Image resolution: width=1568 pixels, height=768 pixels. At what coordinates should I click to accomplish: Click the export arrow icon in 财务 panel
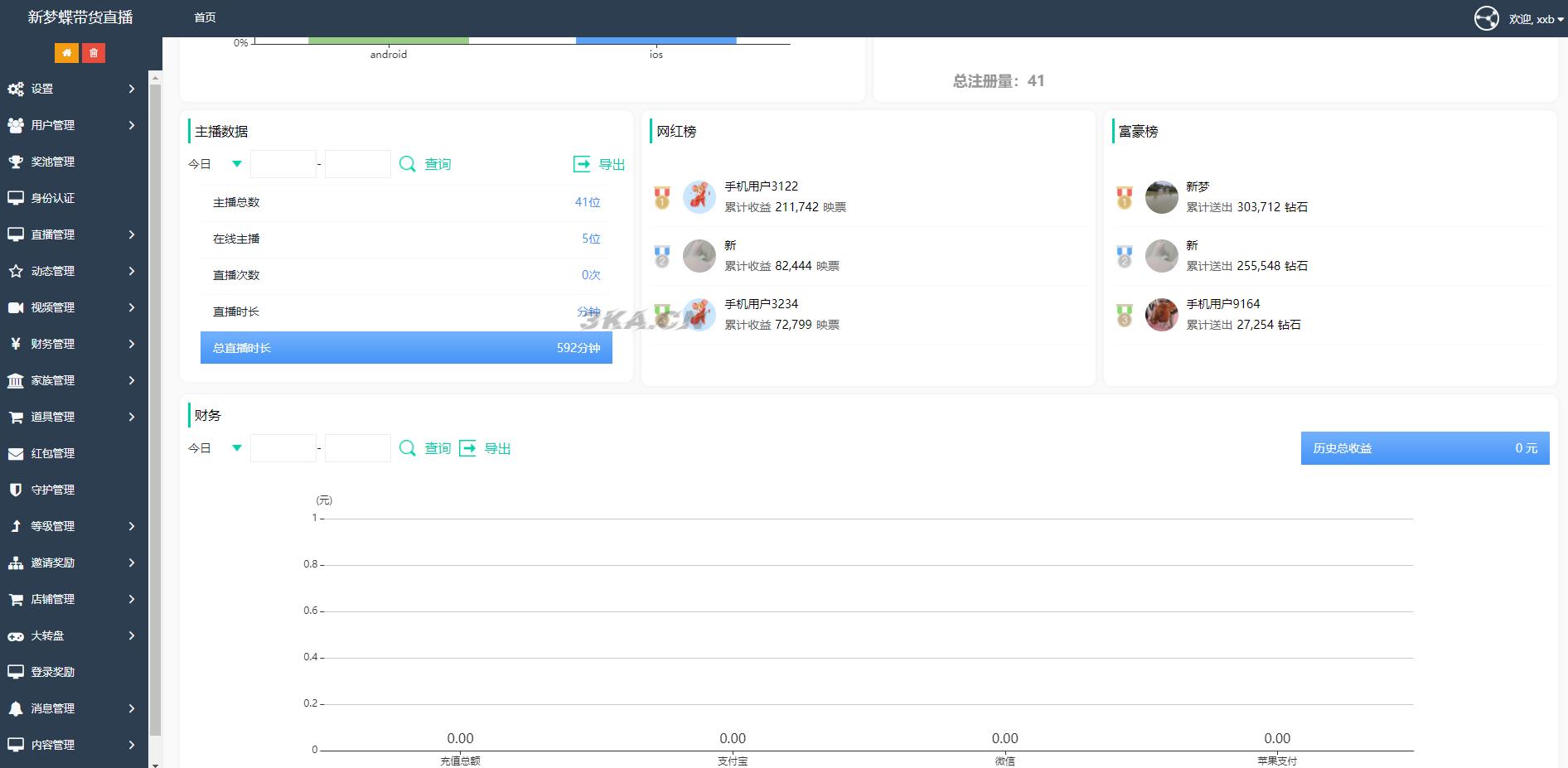tap(467, 448)
